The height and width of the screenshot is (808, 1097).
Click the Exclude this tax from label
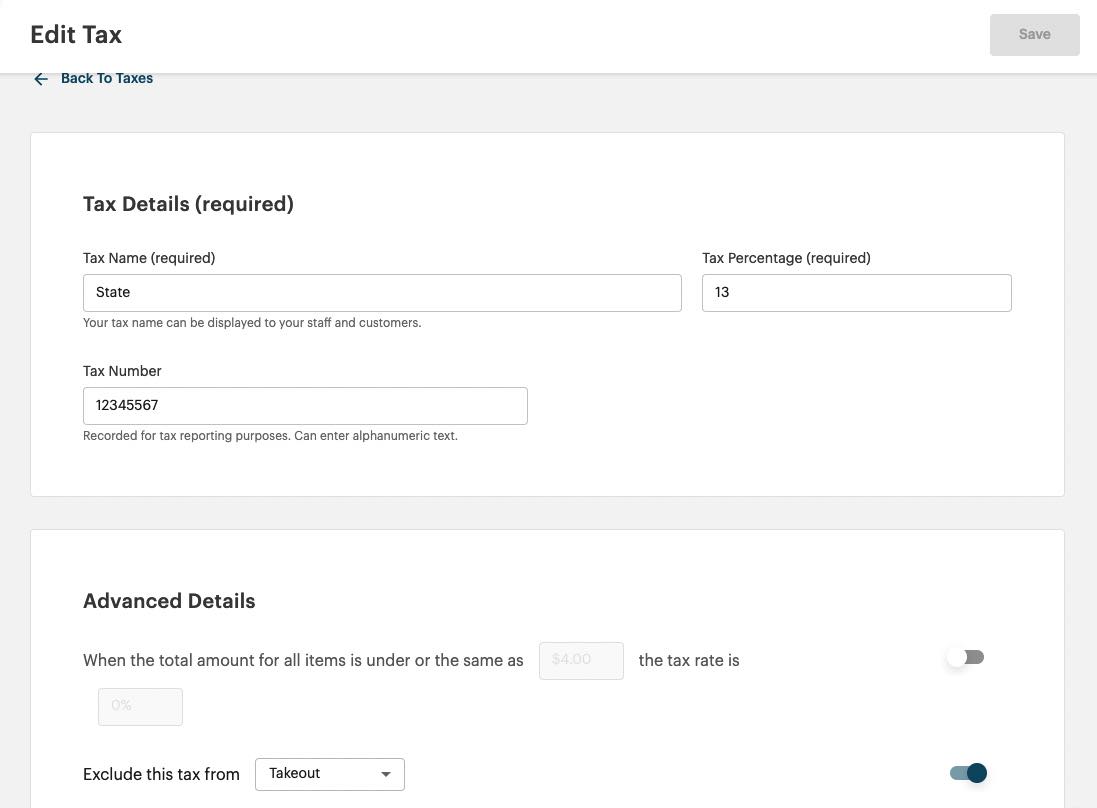click(161, 773)
